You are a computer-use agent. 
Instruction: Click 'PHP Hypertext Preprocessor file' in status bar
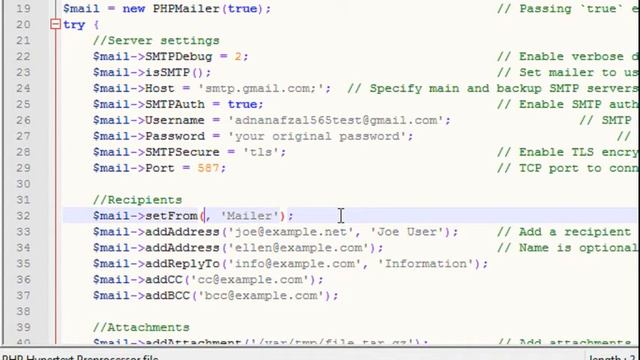80,357
